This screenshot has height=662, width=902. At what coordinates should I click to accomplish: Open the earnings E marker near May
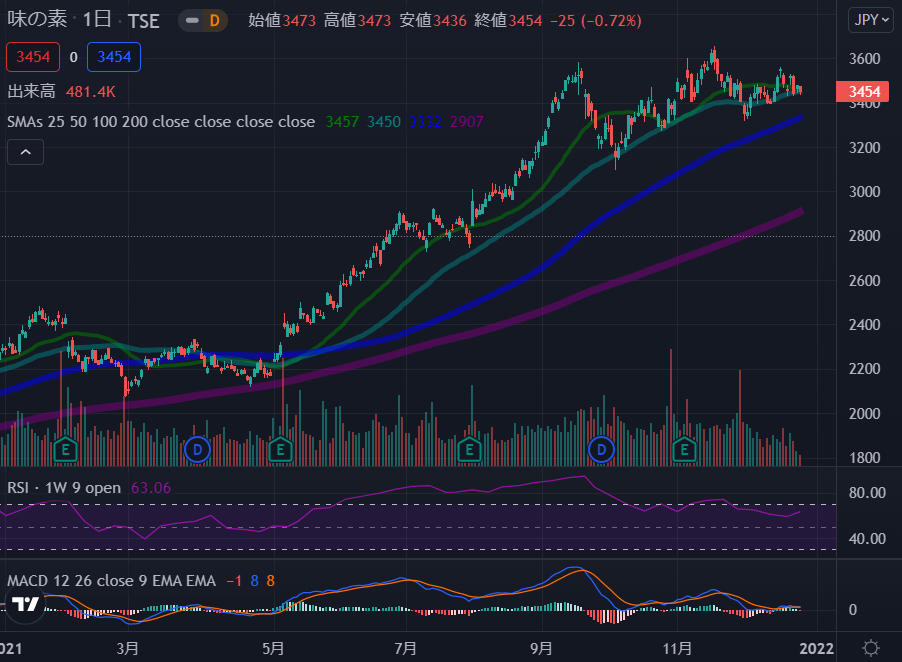point(281,450)
